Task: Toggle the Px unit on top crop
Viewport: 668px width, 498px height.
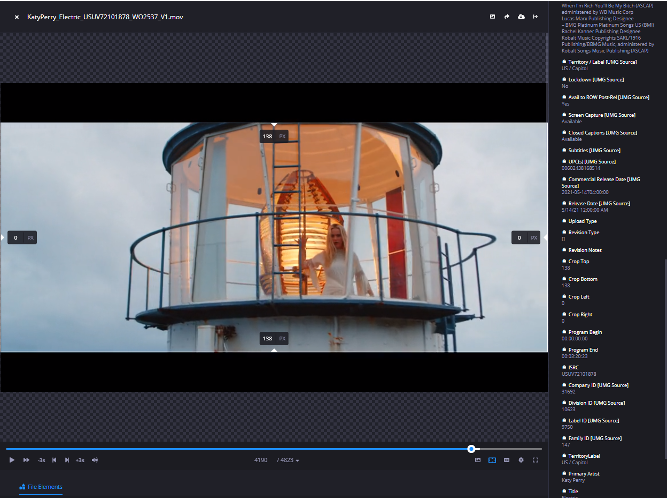Action: click(282, 136)
